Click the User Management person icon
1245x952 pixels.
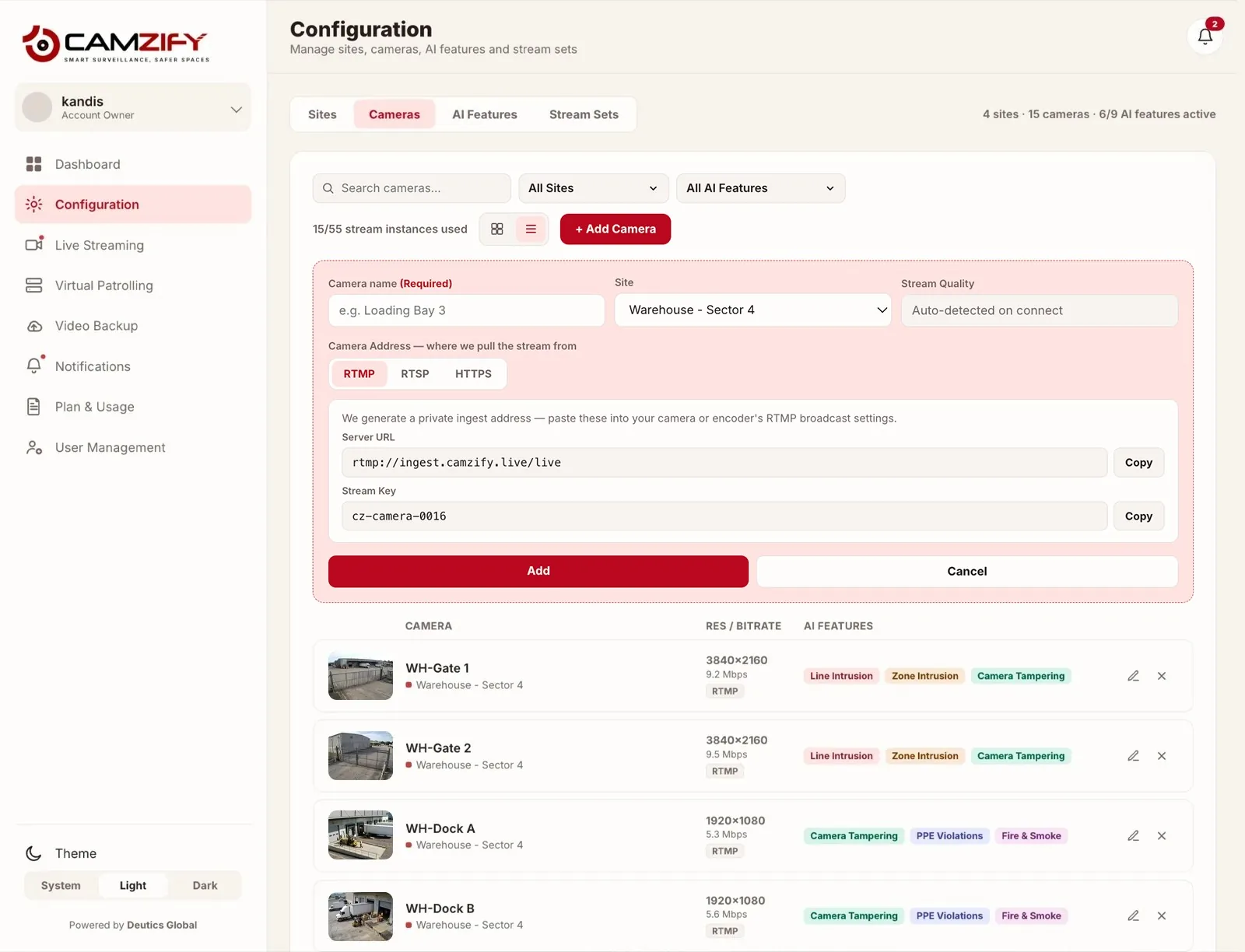[x=34, y=447]
